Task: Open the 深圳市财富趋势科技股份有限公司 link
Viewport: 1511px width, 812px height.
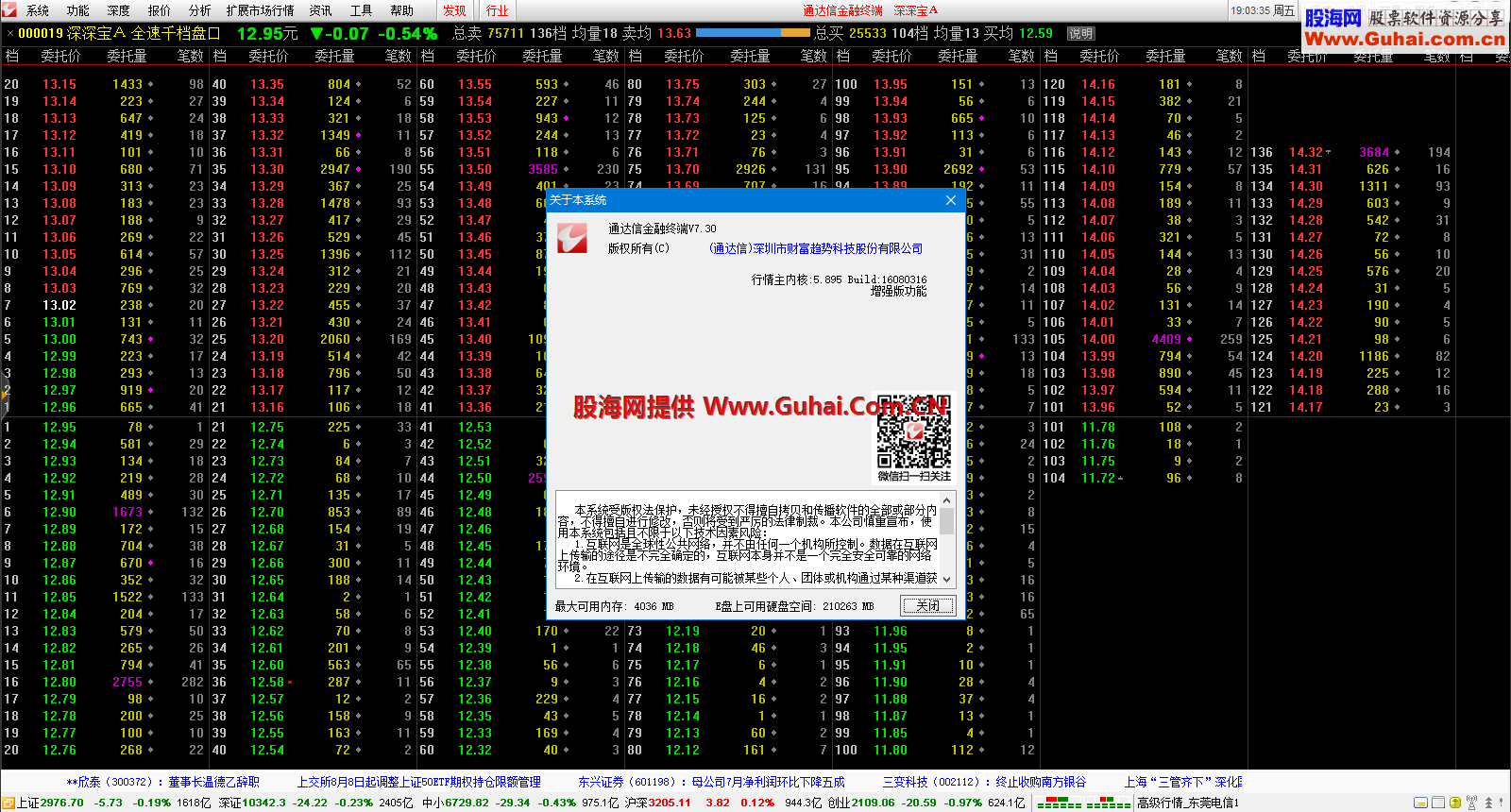Action: point(816,248)
